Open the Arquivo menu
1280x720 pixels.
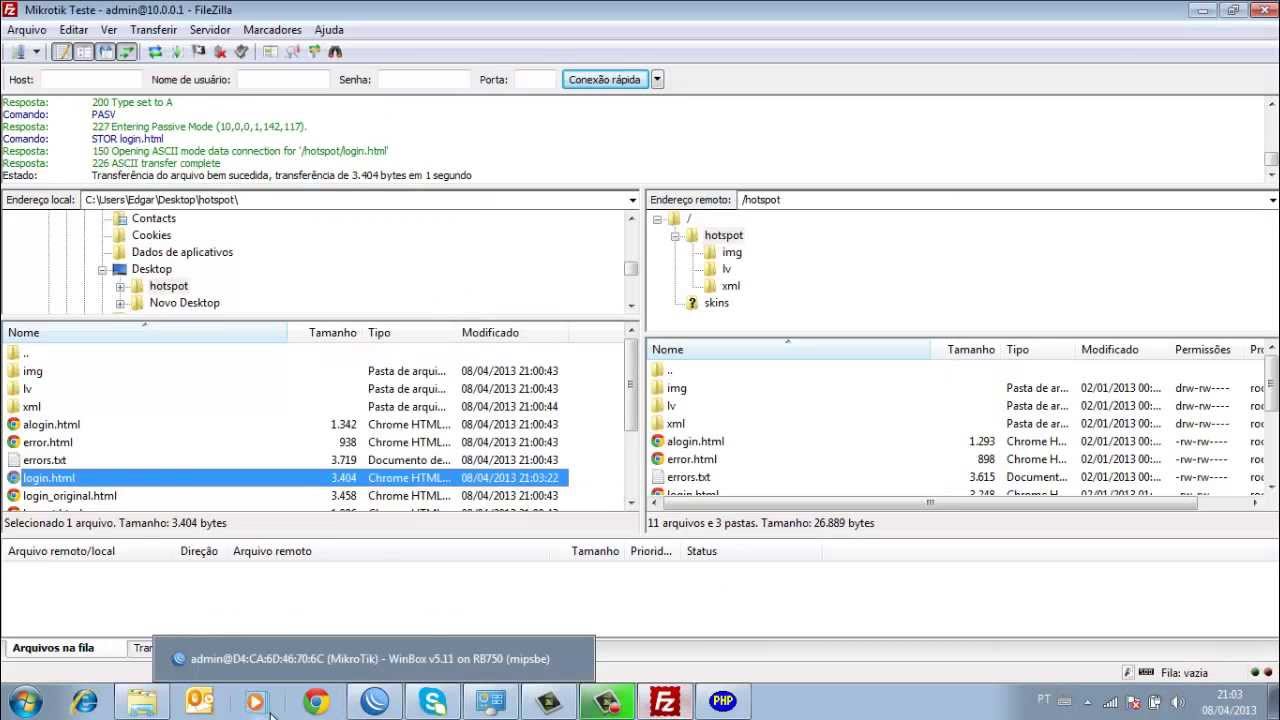tap(27, 30)
